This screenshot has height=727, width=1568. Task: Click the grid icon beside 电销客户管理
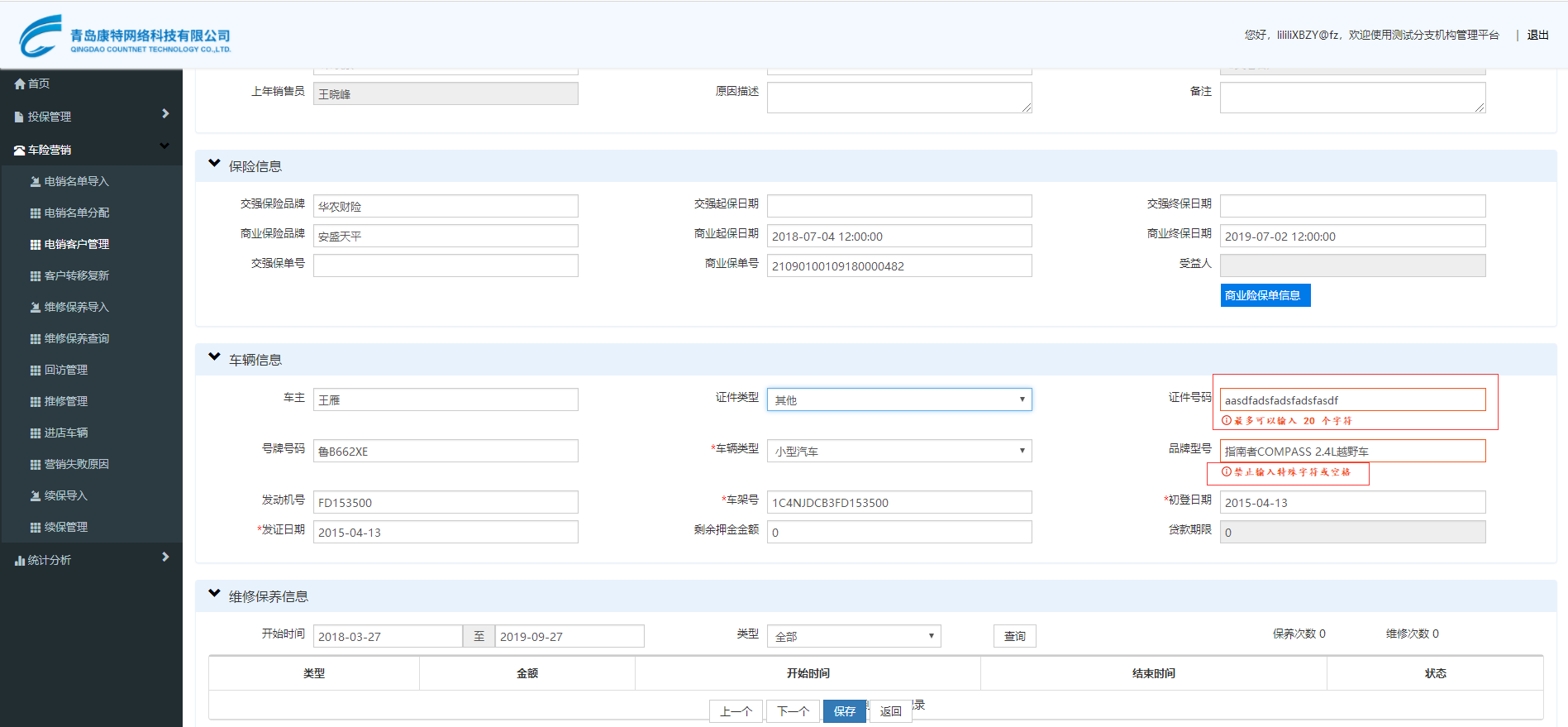[x=36, y=245]
